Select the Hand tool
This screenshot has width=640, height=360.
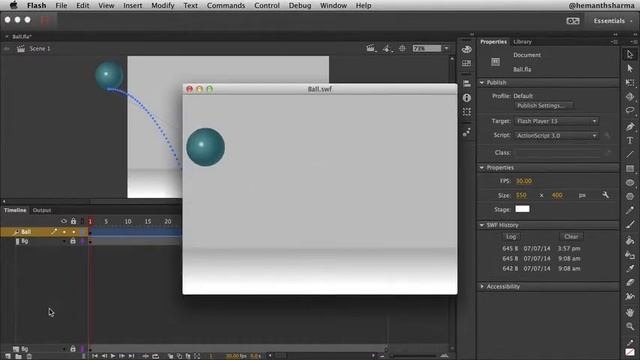[x=630, y=312]
